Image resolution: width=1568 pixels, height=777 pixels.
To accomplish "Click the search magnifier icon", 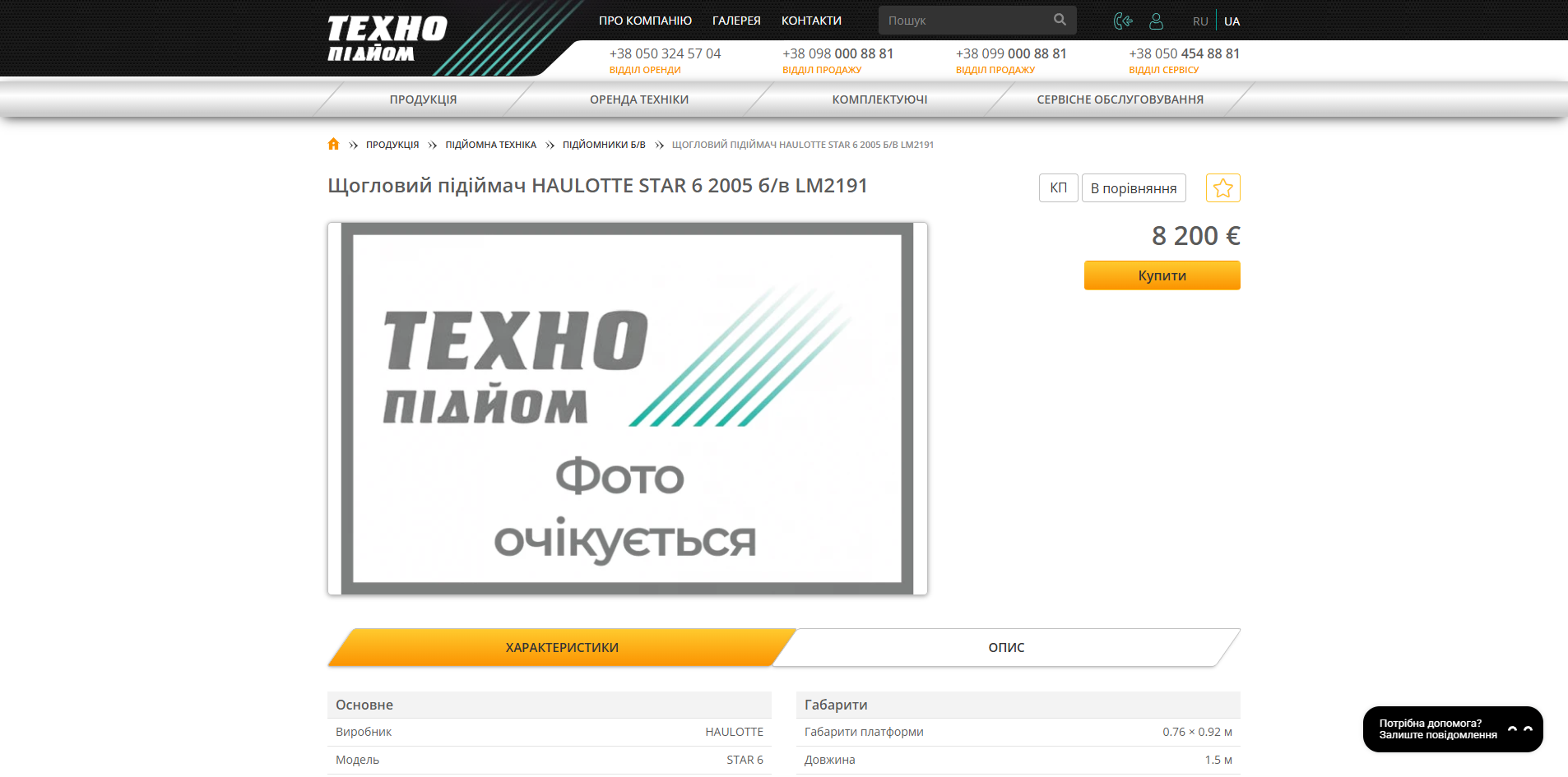I will point(1060,20).
